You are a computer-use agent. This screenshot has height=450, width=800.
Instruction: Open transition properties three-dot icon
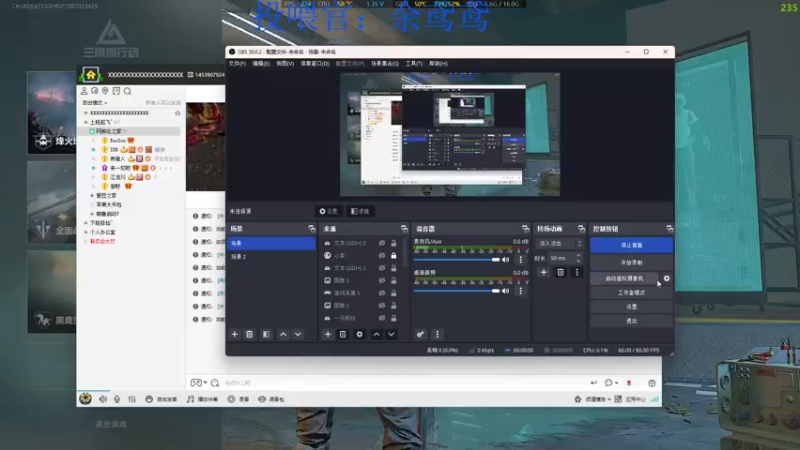pos(577,272)
